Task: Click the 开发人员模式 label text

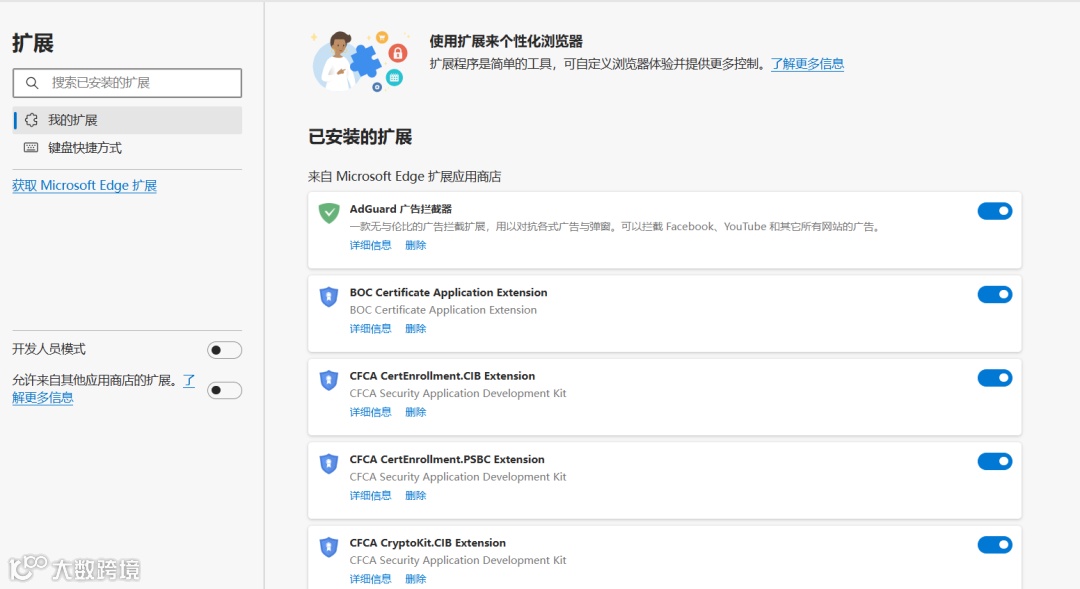Action: tap(49, 349)
